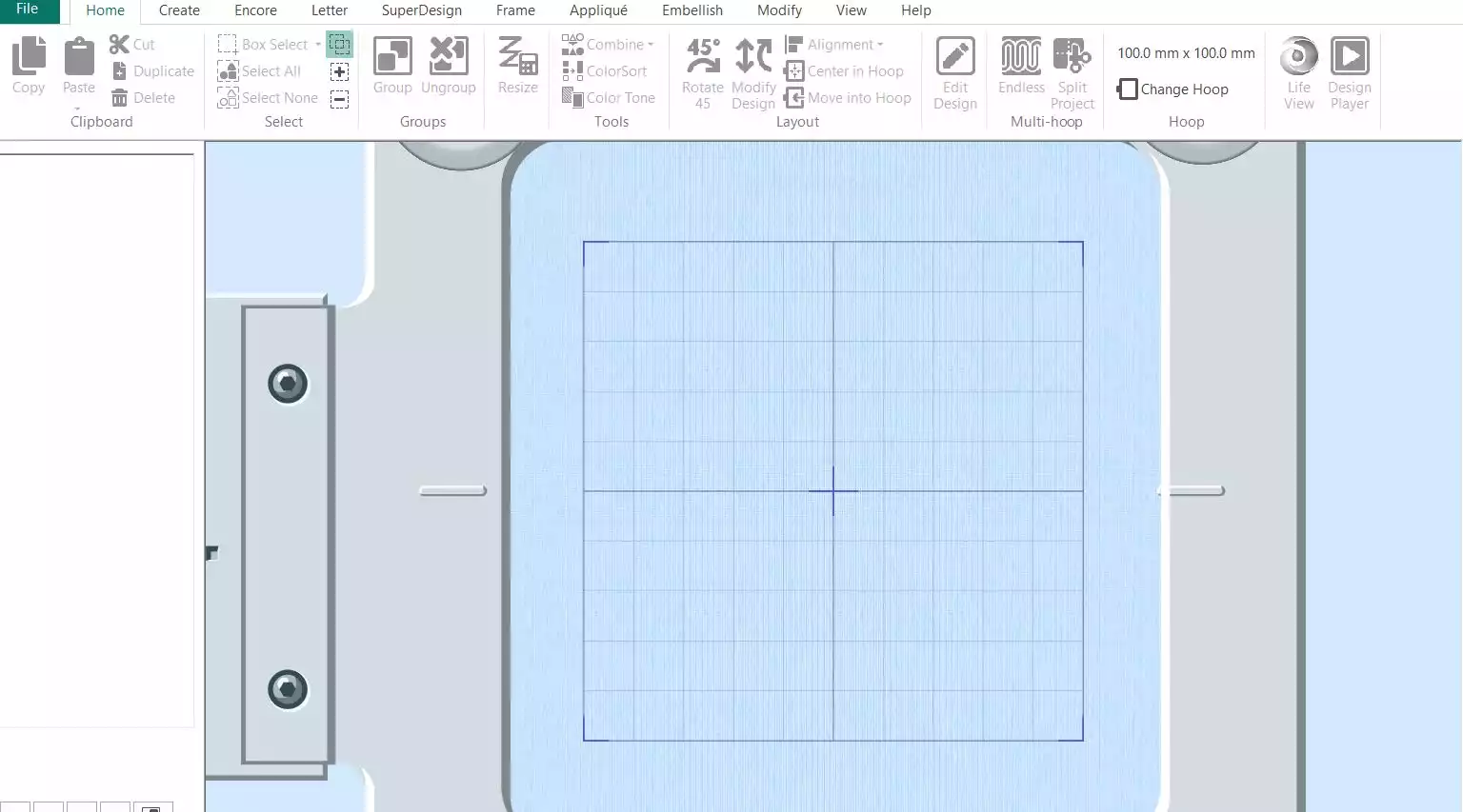Click the lower screw on the hoop bracket
Viewport: 1463px width, 812px height.
pyautogui.click(x=288, y=689)
